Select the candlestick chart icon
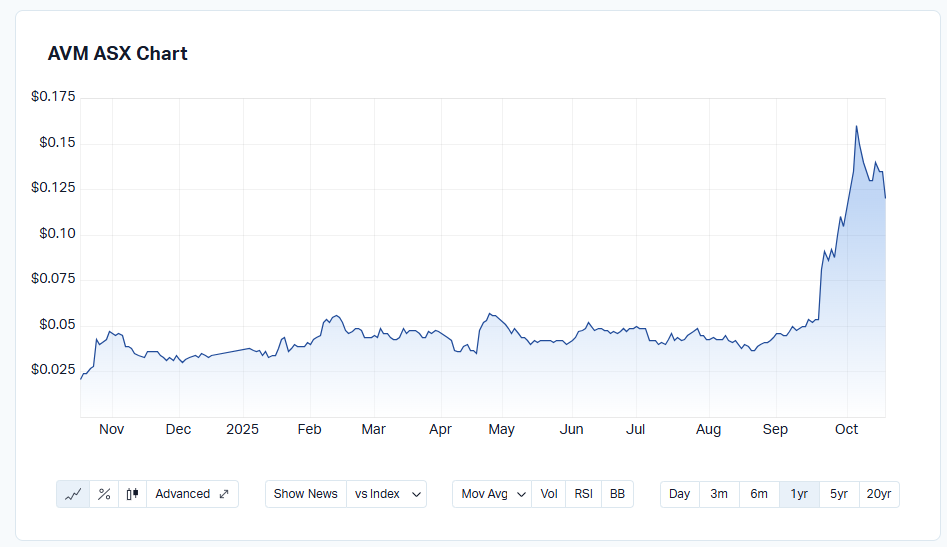The height and width of the screenshot is (547, 947). 132,494
